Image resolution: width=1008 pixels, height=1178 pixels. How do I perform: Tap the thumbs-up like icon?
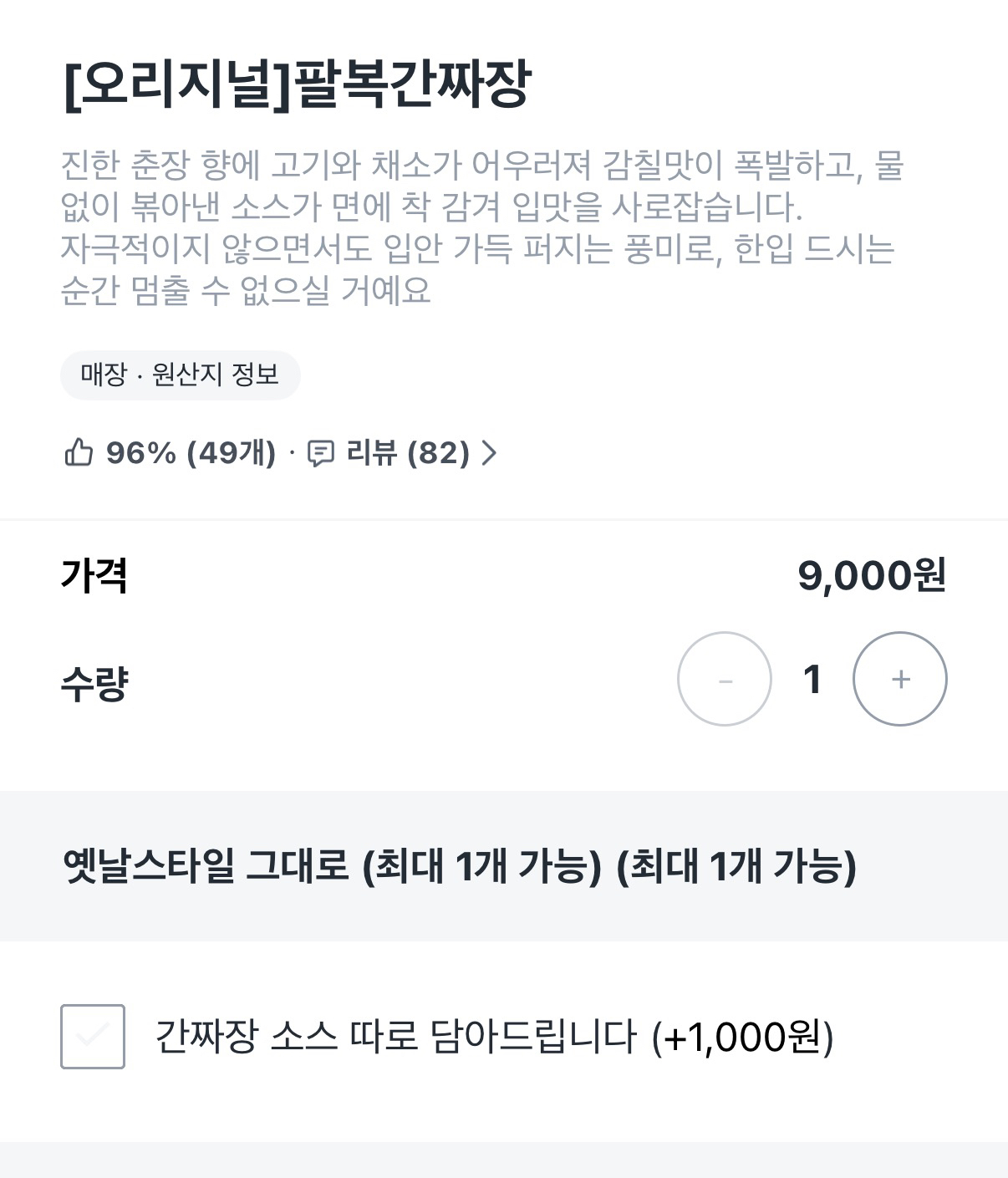click(79, 453)
